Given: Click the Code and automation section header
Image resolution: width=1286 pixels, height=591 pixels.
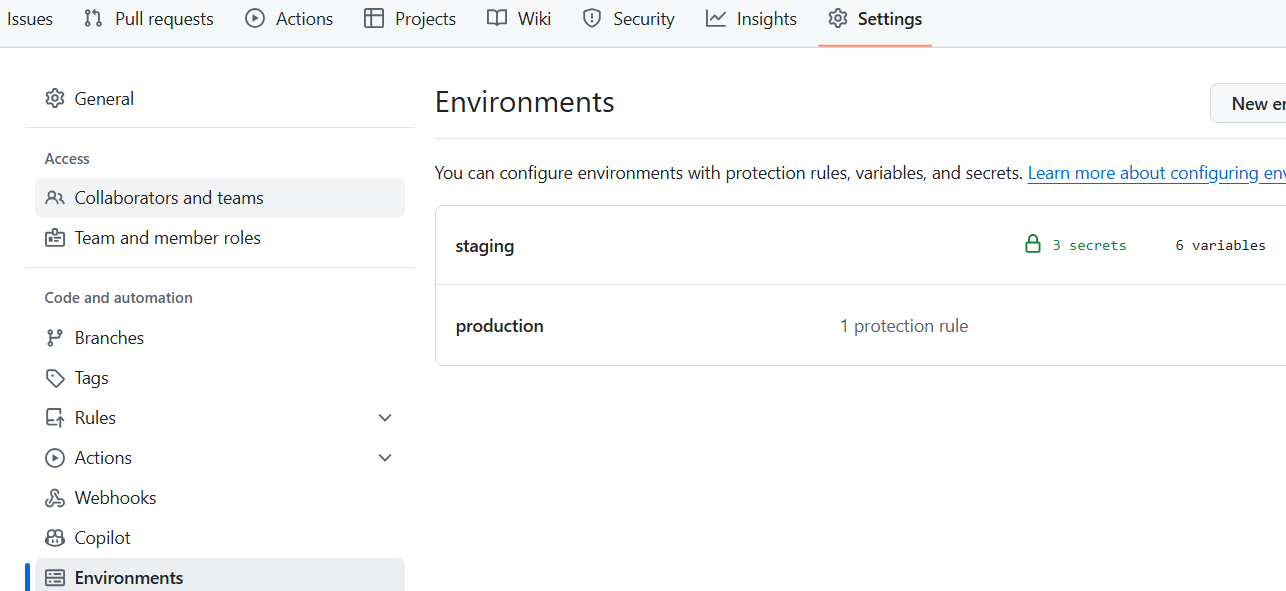Looking at the screenshot, I should click(119, 298).
